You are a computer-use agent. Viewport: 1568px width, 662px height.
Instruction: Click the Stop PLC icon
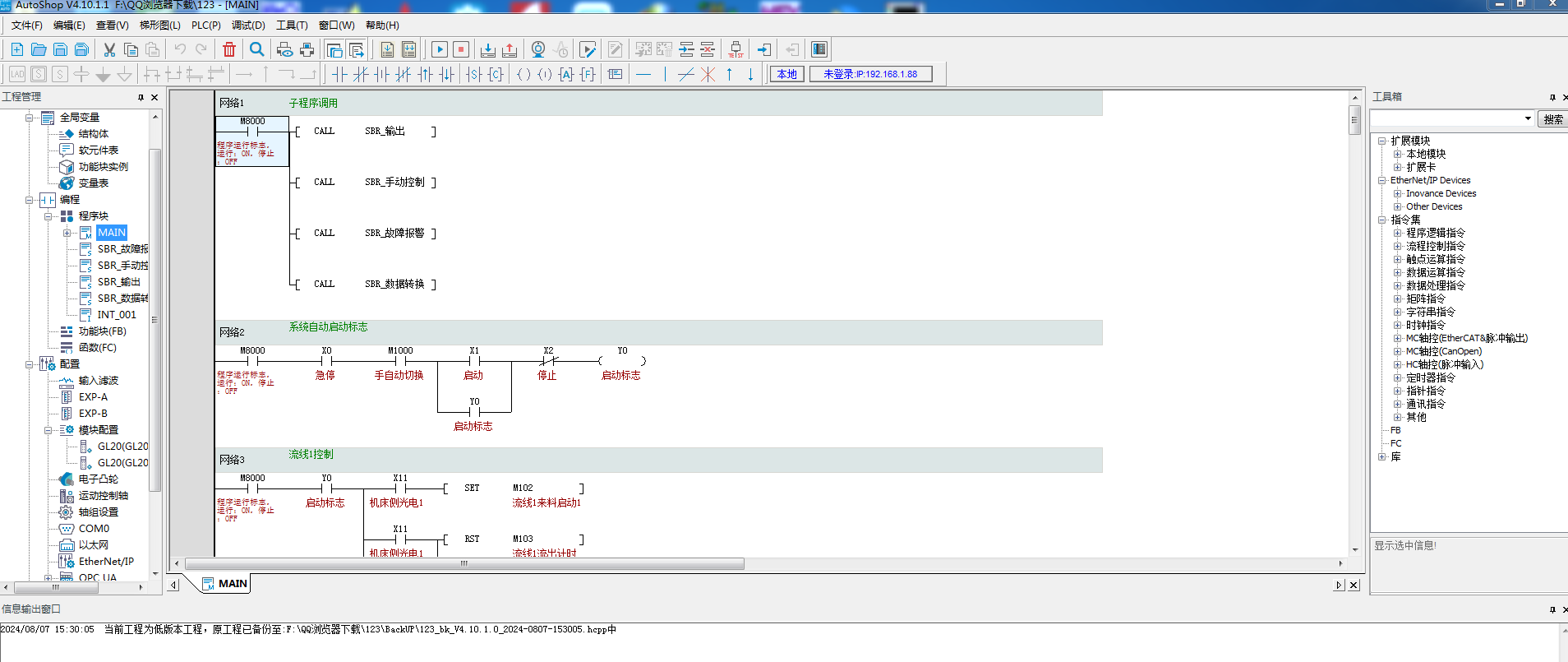tap(461, 49)
